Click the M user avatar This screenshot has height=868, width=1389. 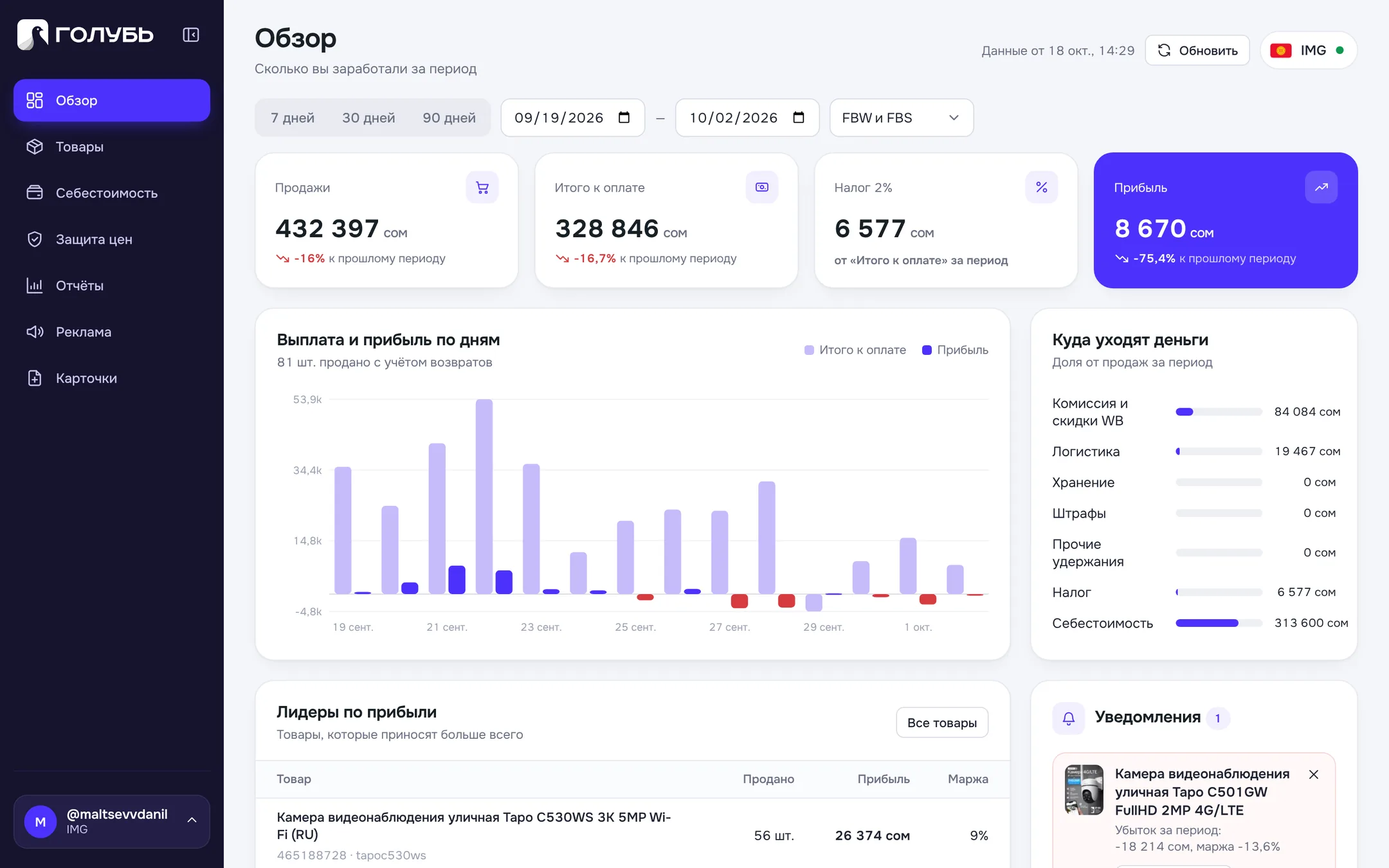pos(41,821)
